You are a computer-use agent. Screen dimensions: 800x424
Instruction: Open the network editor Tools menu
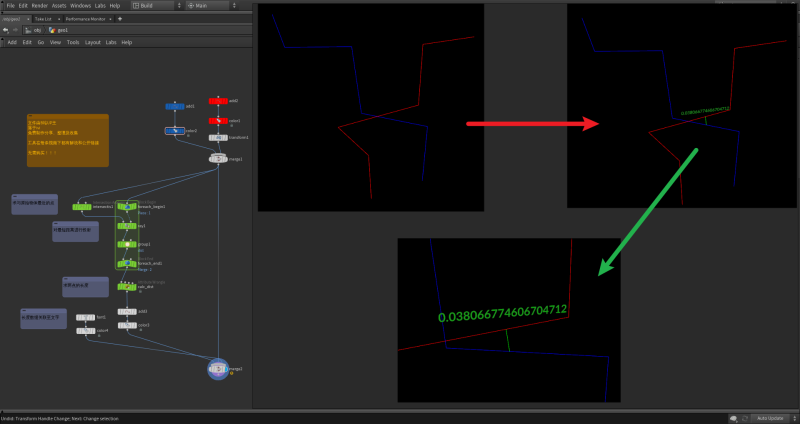(x=73, y=42)
